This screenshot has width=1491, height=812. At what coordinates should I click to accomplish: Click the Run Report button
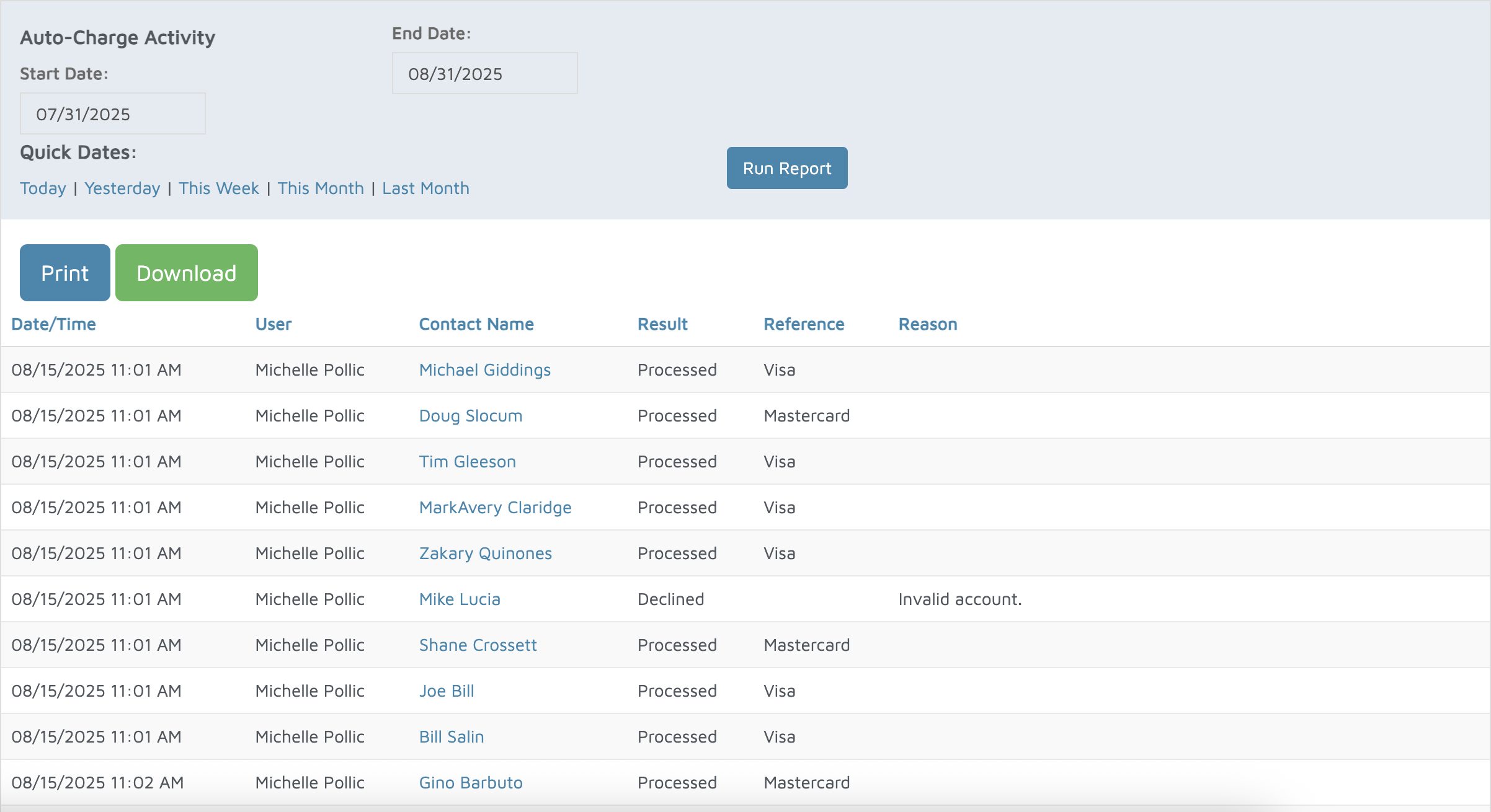coord(786,168)
